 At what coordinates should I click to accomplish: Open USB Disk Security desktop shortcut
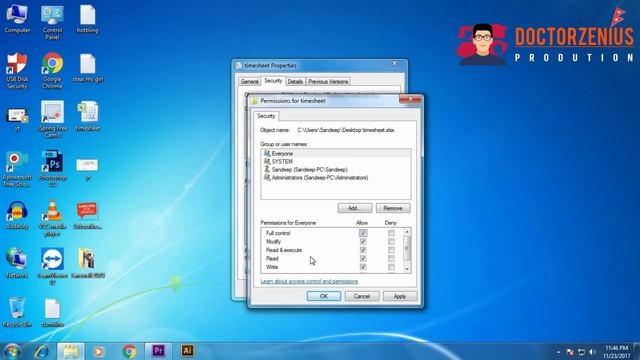point(17,70)
